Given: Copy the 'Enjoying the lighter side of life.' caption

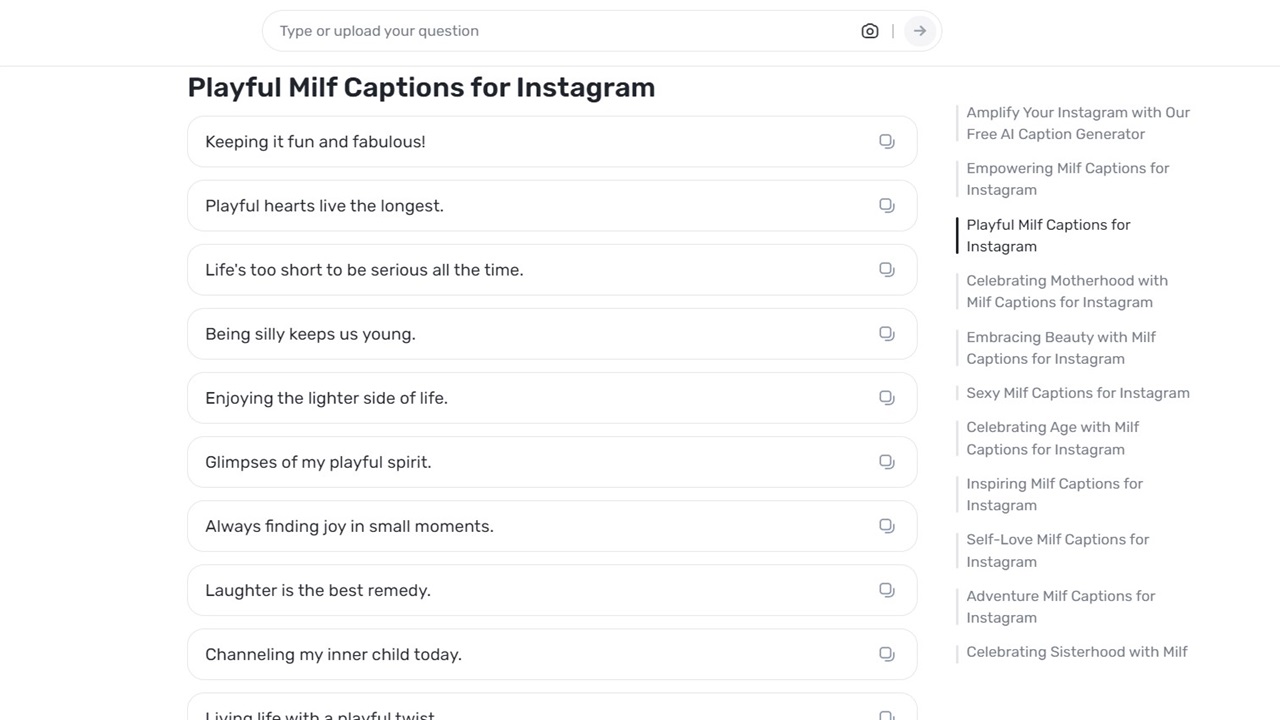Looking at the screenshot, I should click(x=886, y=397).
